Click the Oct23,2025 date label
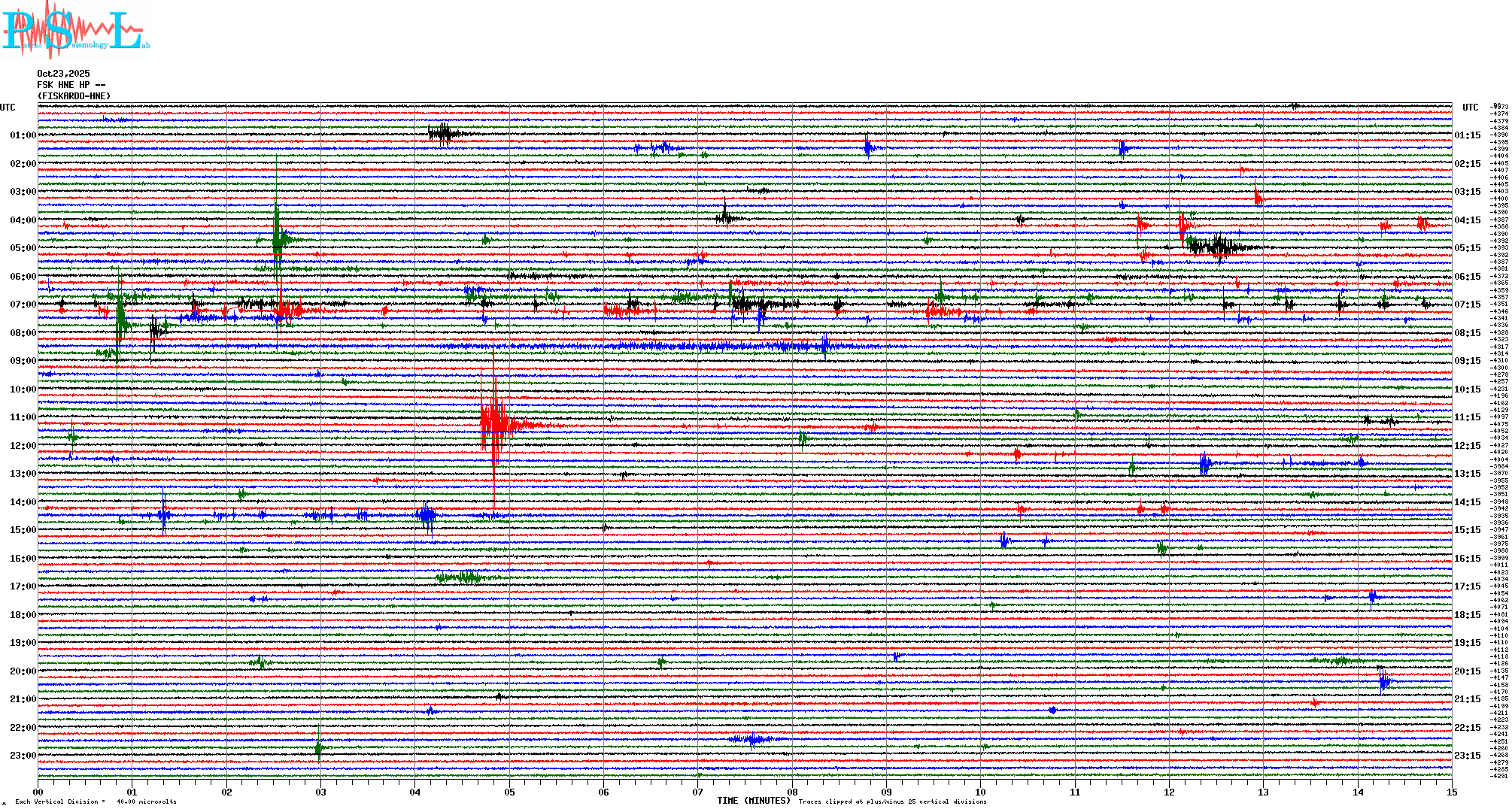1512x812 pixels. click(x=63, y=74)
